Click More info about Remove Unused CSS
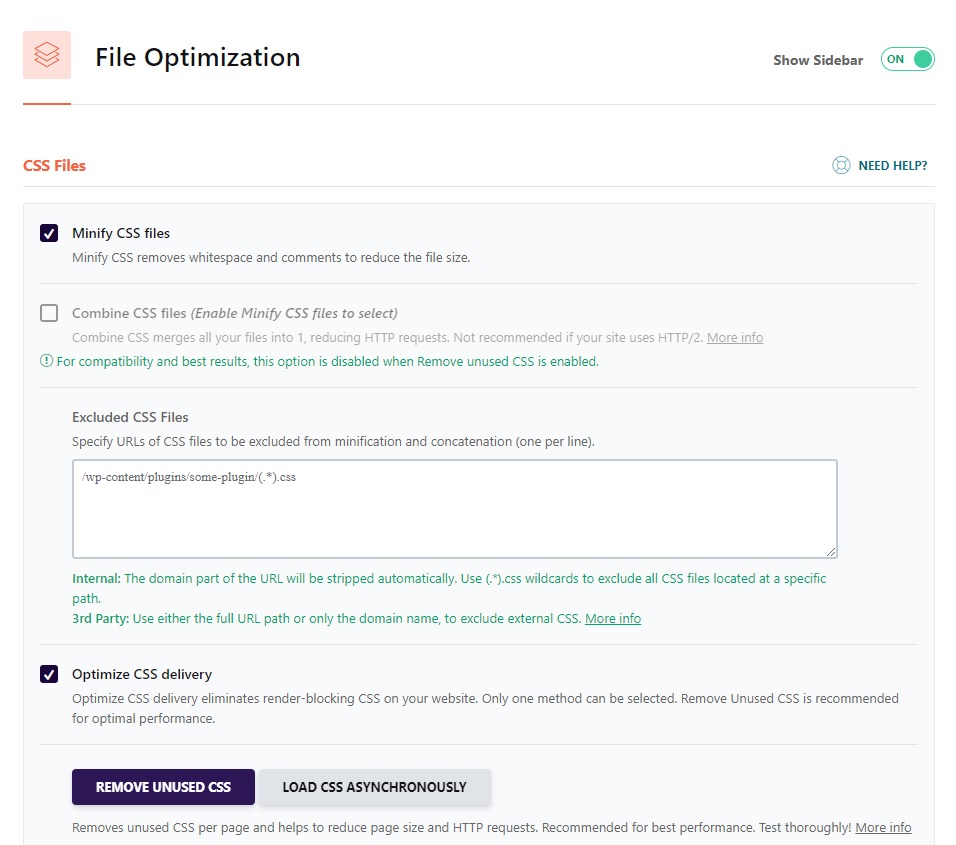This screenshot has height=845, width=956. (883, 827)
